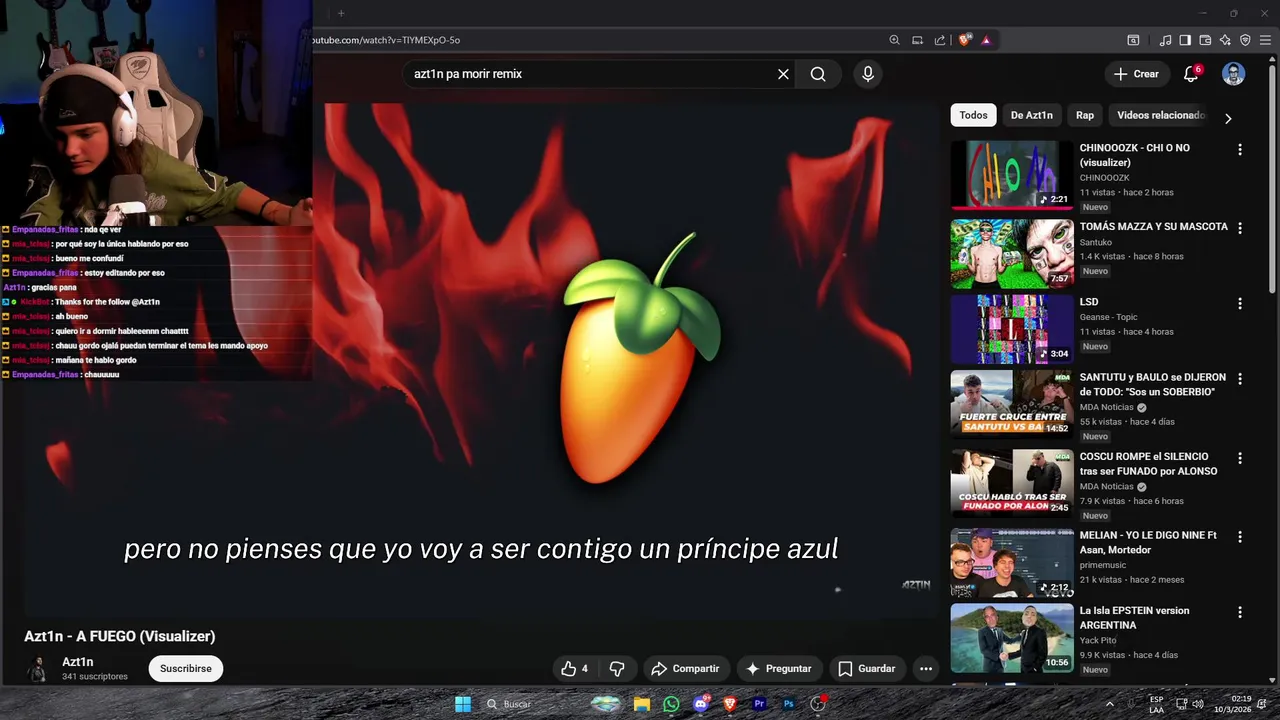1280x720 pixels.
Task: Click the Guardar button
Action: coord(866,669)
